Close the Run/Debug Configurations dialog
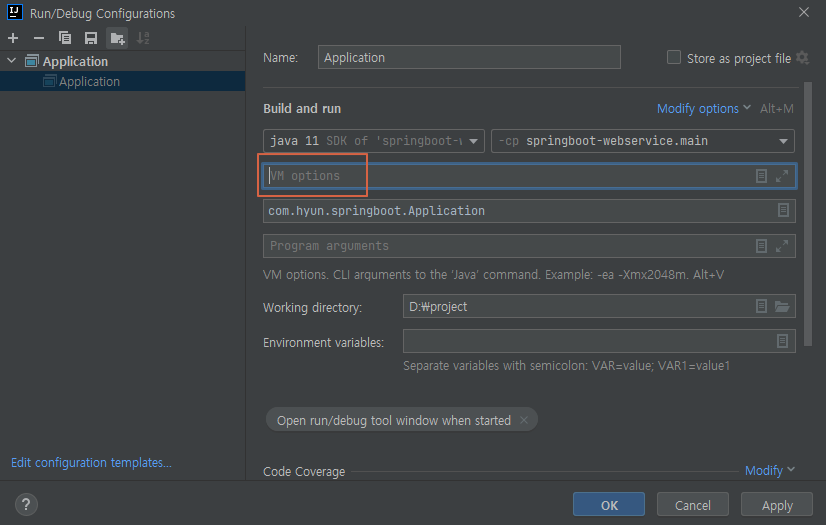Image resolution: width=826 pixels, height=525 pixels. [804, 12]
